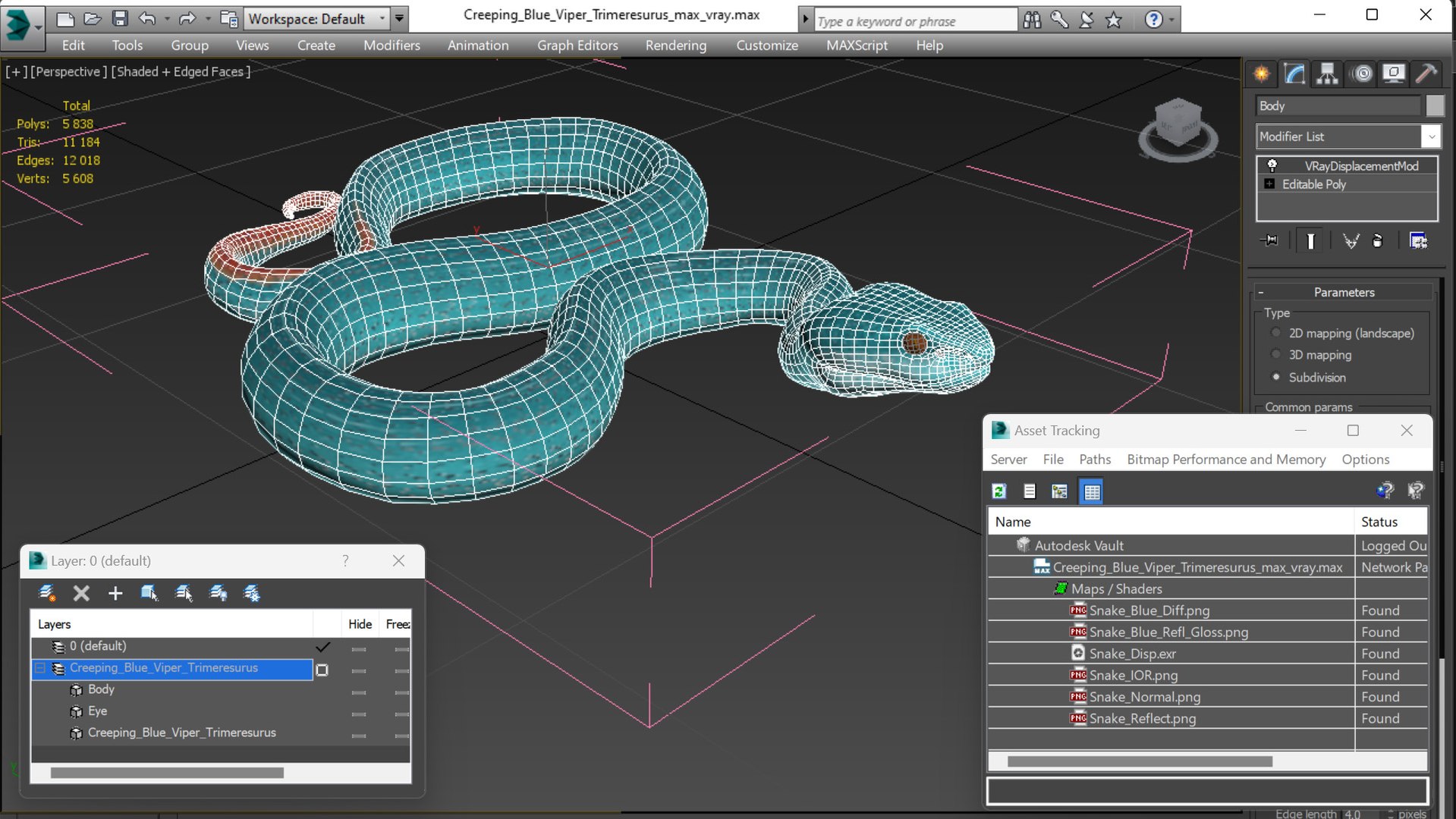
Task: Toggle Hide for the Body object row
Action: coord(359,692)
